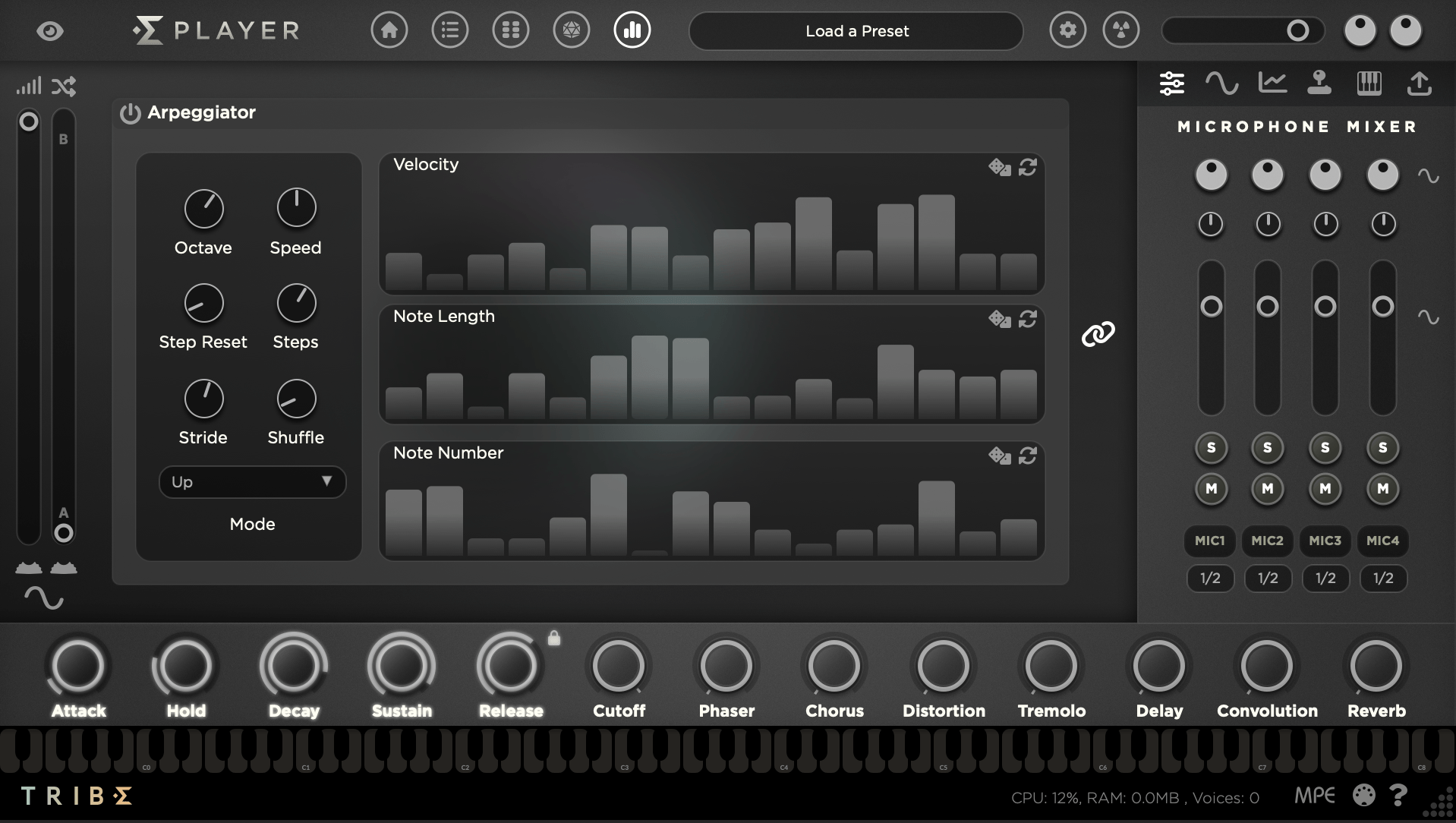This screenshot has width=1456, height=823.
Task: Toggle the Arpeggiator power button
Action: (x=129, y=114)
